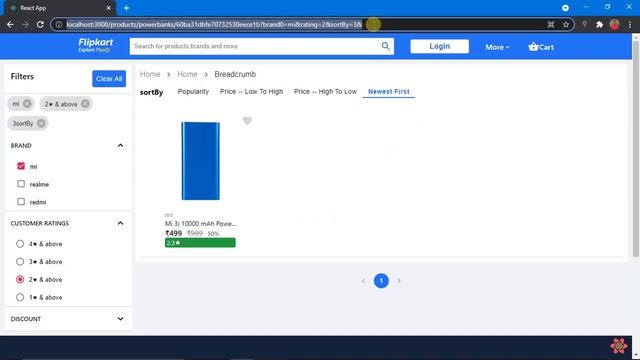Image resolution: width=640 pixels, height=360 pixels.
Task: Expand the DISCOUNT filter section
Action: pos(120,319)
